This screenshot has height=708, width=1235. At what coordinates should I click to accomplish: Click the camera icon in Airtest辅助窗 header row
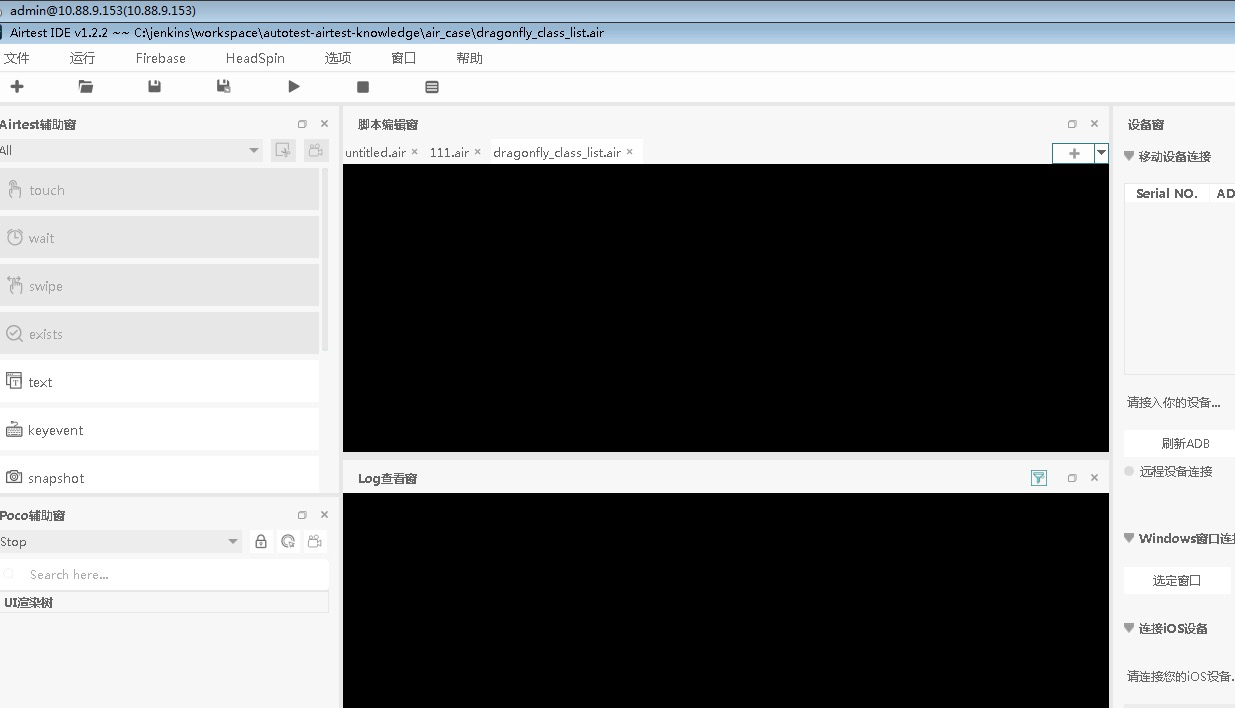tap(316, 150)
